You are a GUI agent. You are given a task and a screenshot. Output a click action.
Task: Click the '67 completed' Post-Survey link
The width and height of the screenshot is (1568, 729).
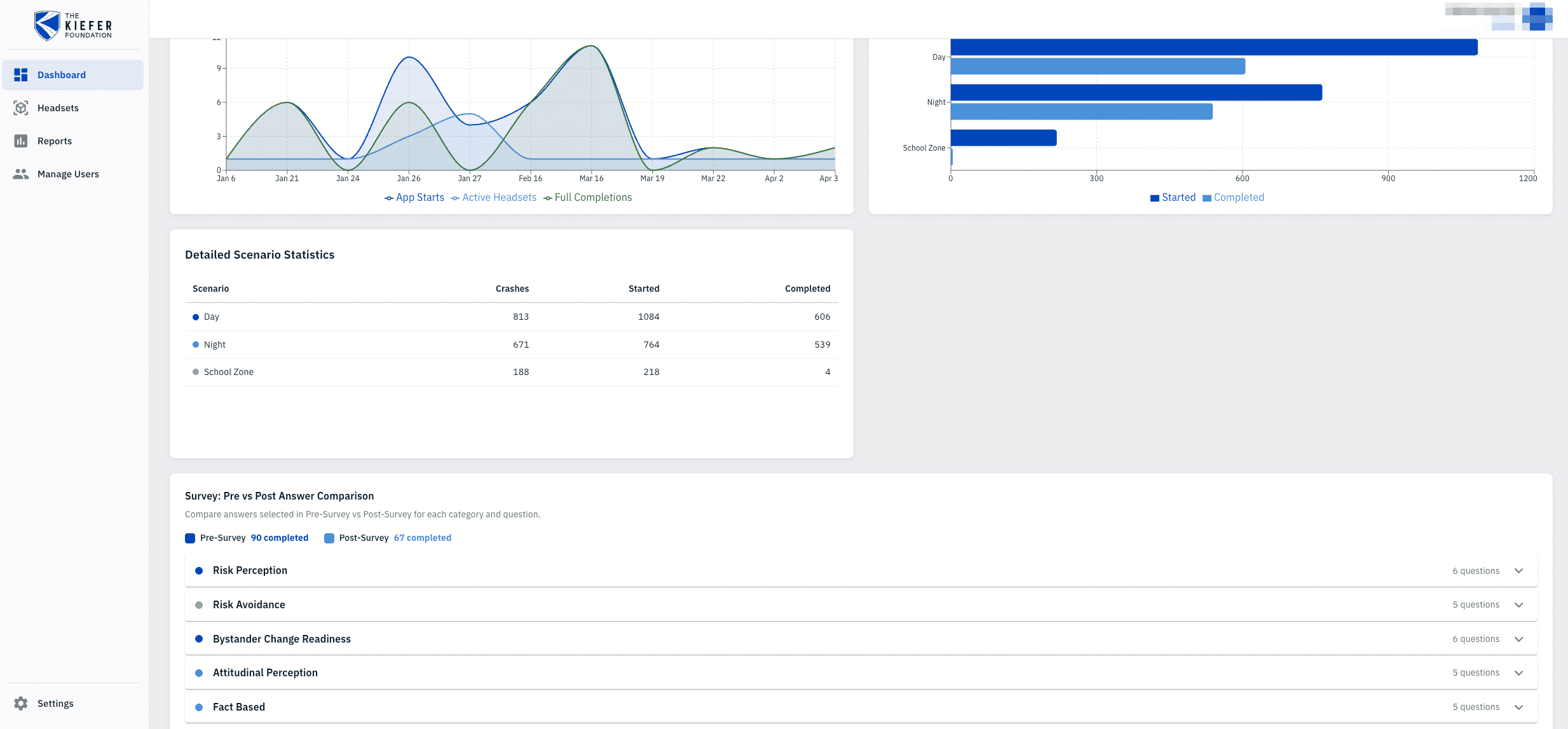(422, 538)
